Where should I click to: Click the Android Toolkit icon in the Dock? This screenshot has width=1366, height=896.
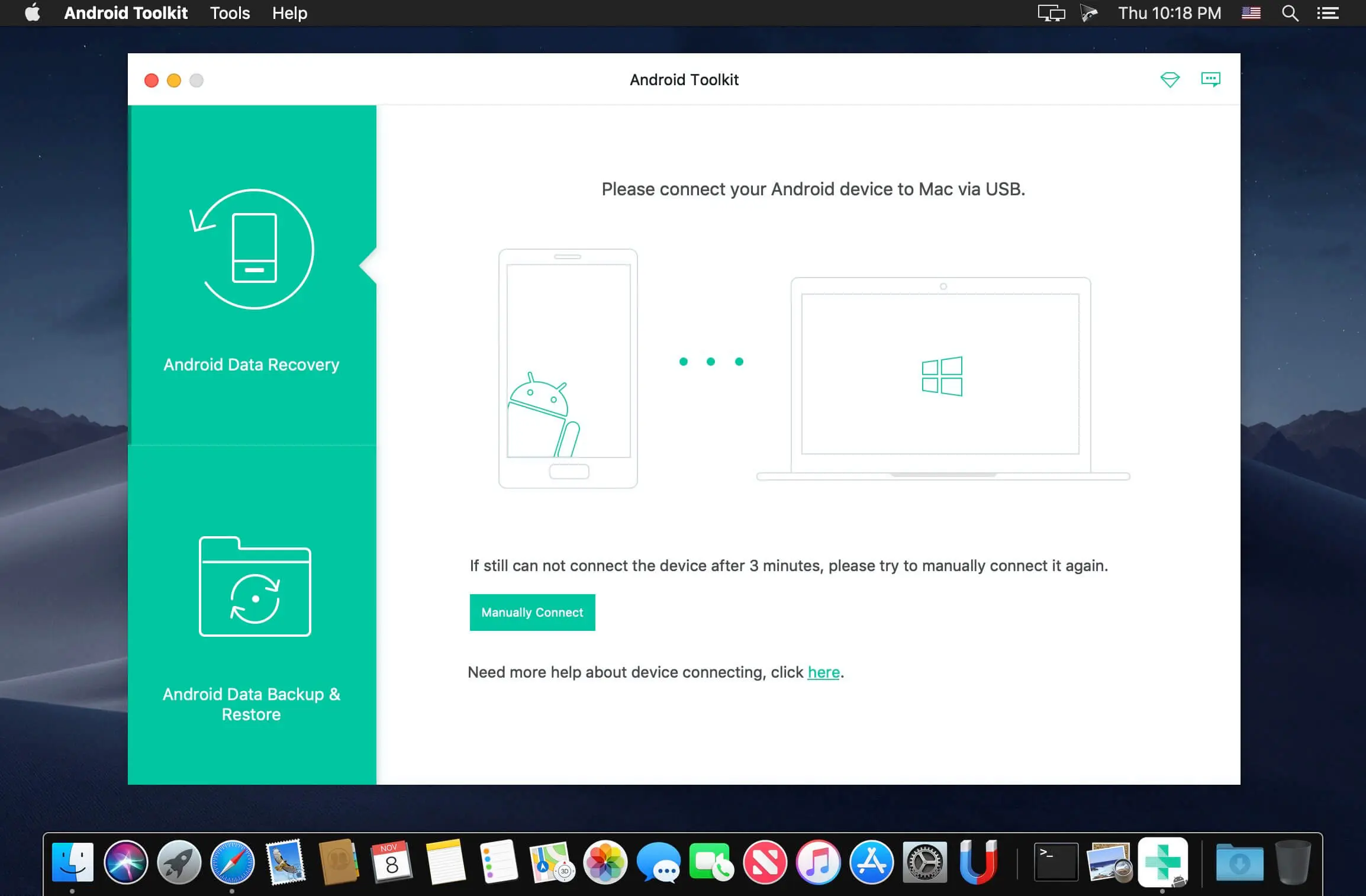coord(1164,863)
